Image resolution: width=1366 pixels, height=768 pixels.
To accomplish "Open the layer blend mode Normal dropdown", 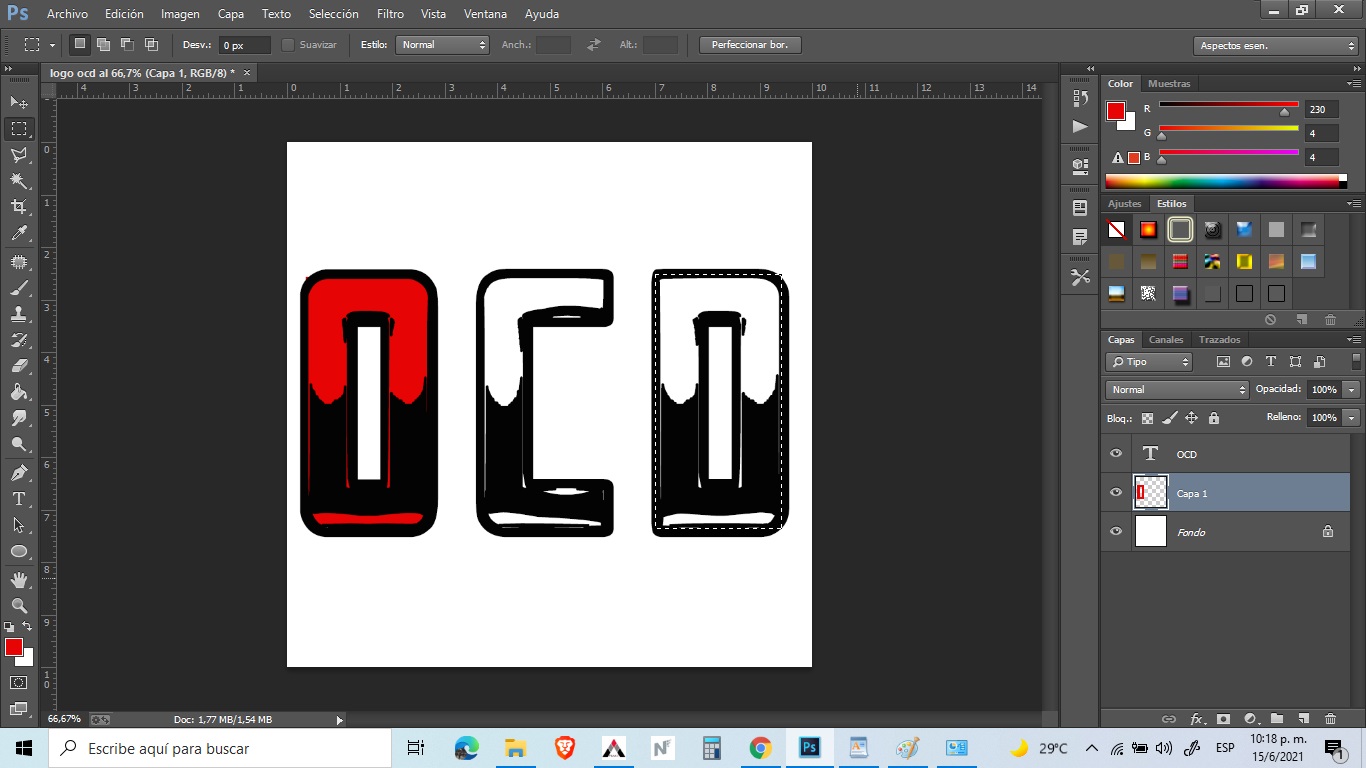I will [1177, 389].
